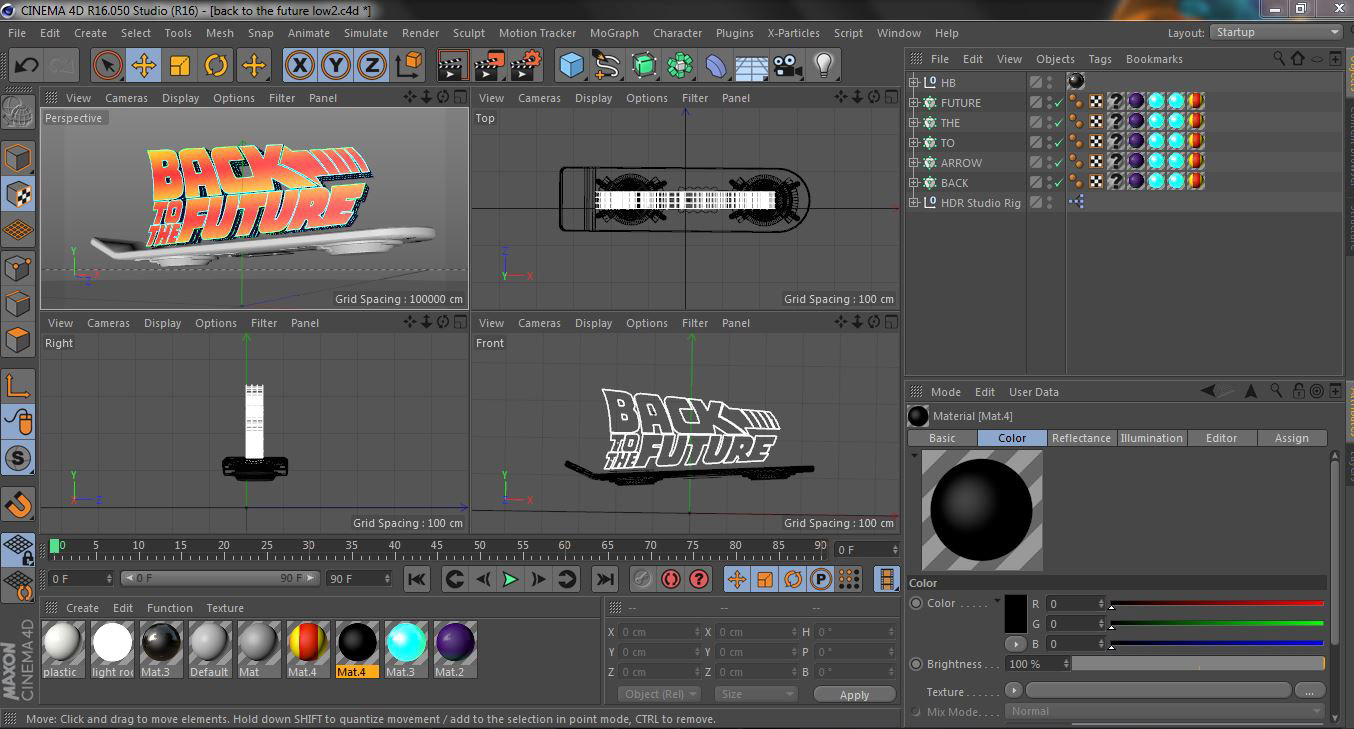Select the Live Selection tool
This screenshot has width=1354, height=729.
pos(107,66)
